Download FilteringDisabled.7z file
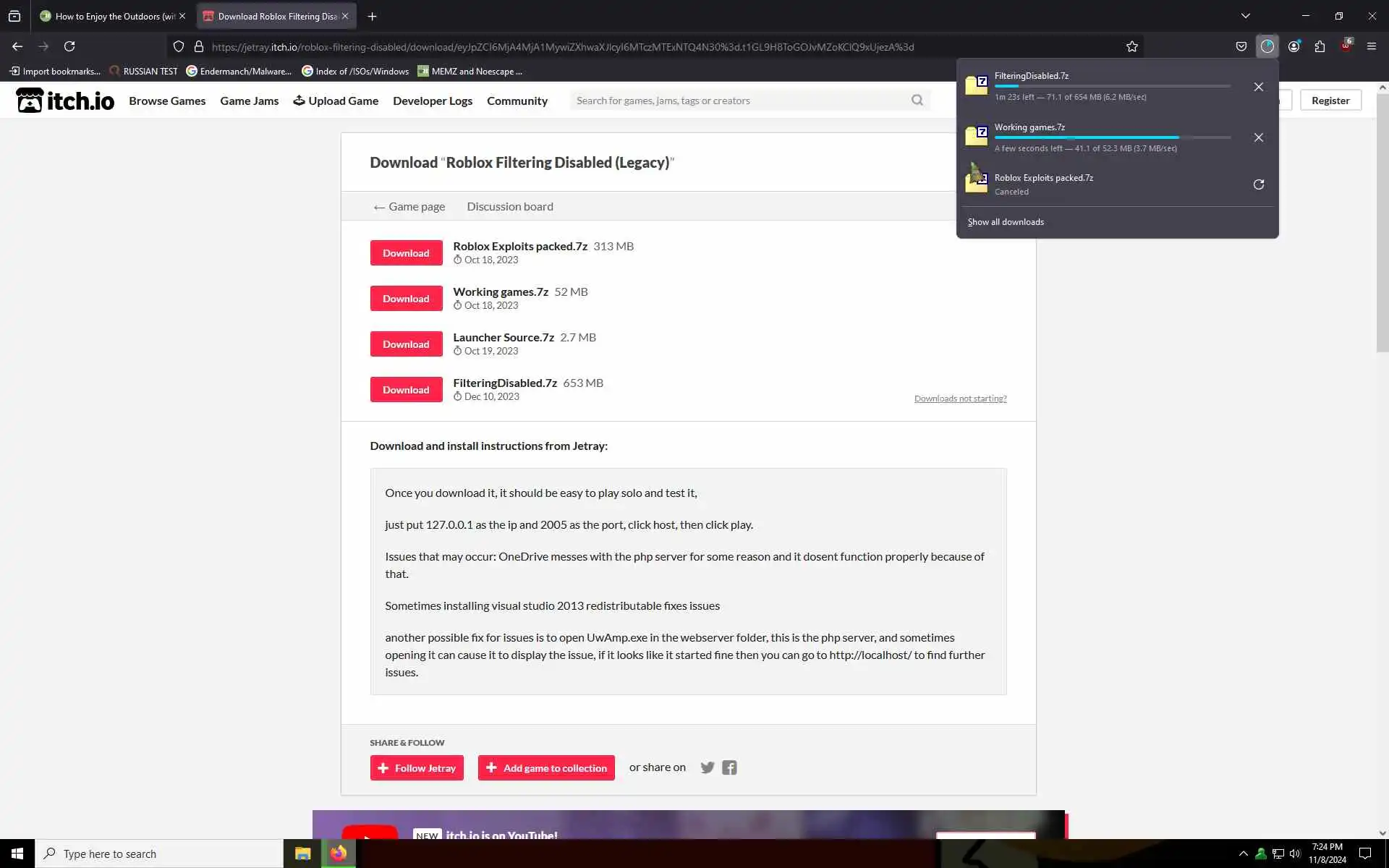 tap(406, 390)
